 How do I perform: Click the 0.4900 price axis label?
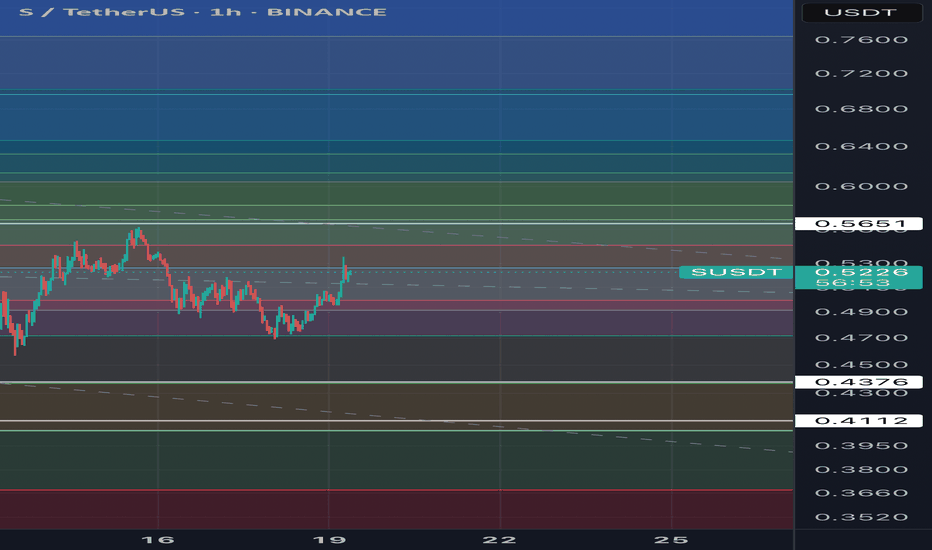pos(861,312)
